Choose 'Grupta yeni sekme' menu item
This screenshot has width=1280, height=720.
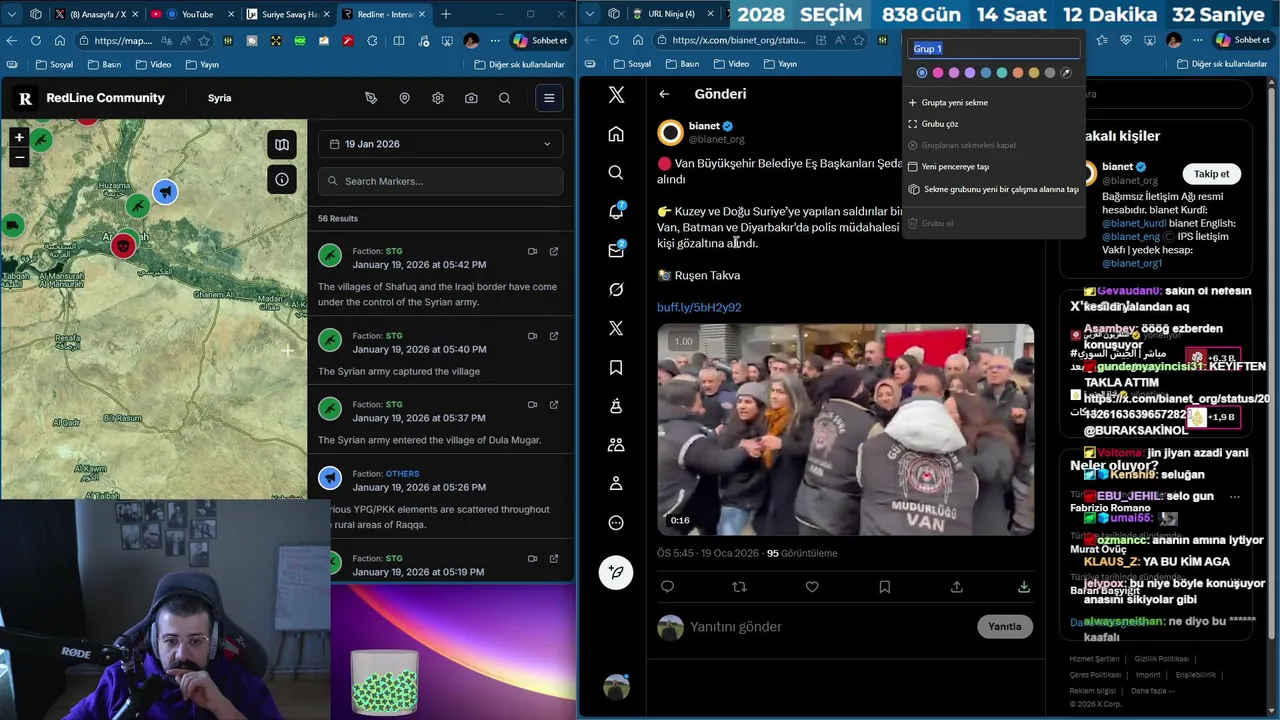[x=993, y=102]
